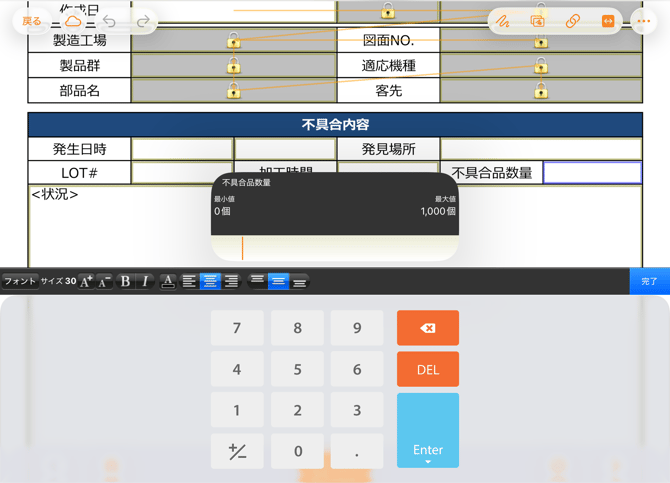This screenshot has height=483, width=670.
Task: Align text to the left
Action: tap(189, 282)
